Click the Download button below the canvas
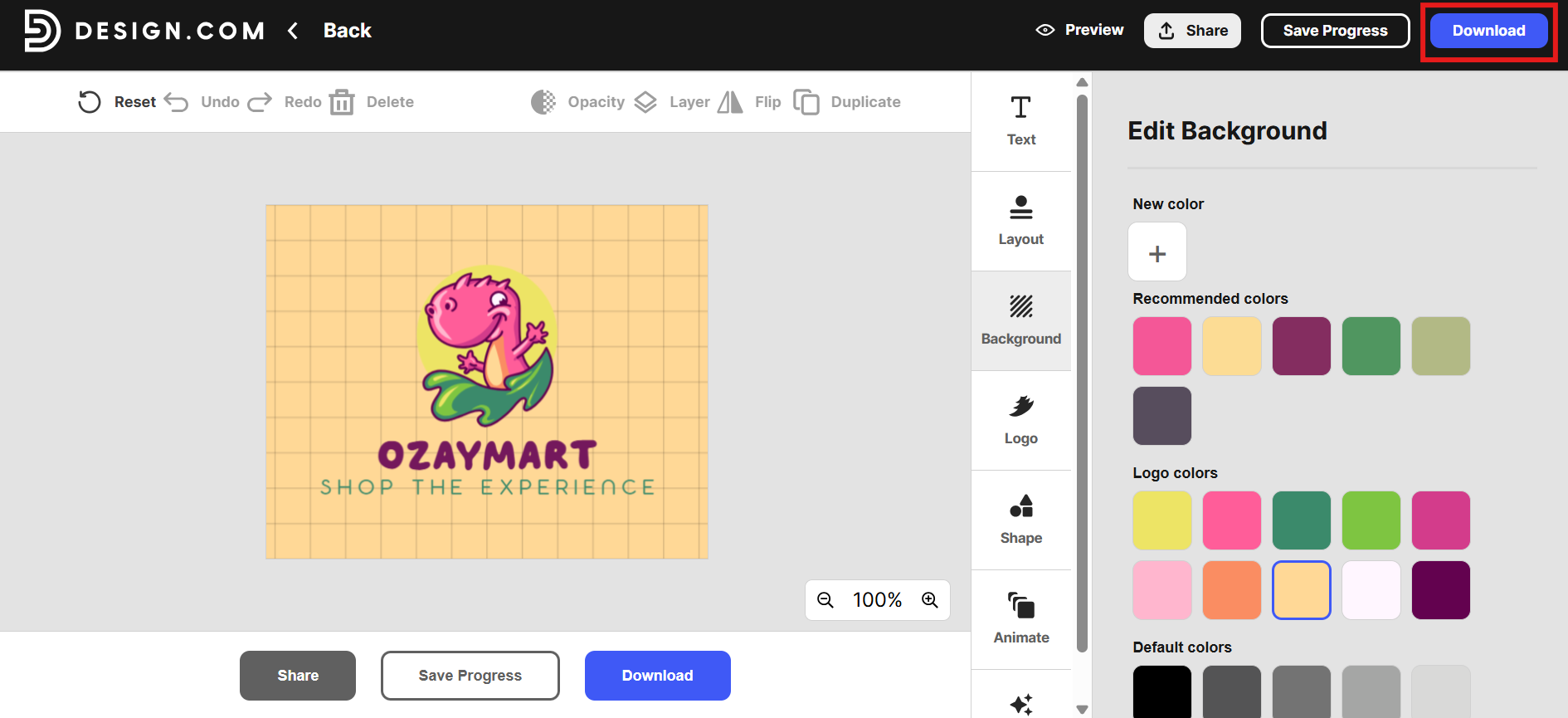The image size is (1568, 718). click(658, 676)
